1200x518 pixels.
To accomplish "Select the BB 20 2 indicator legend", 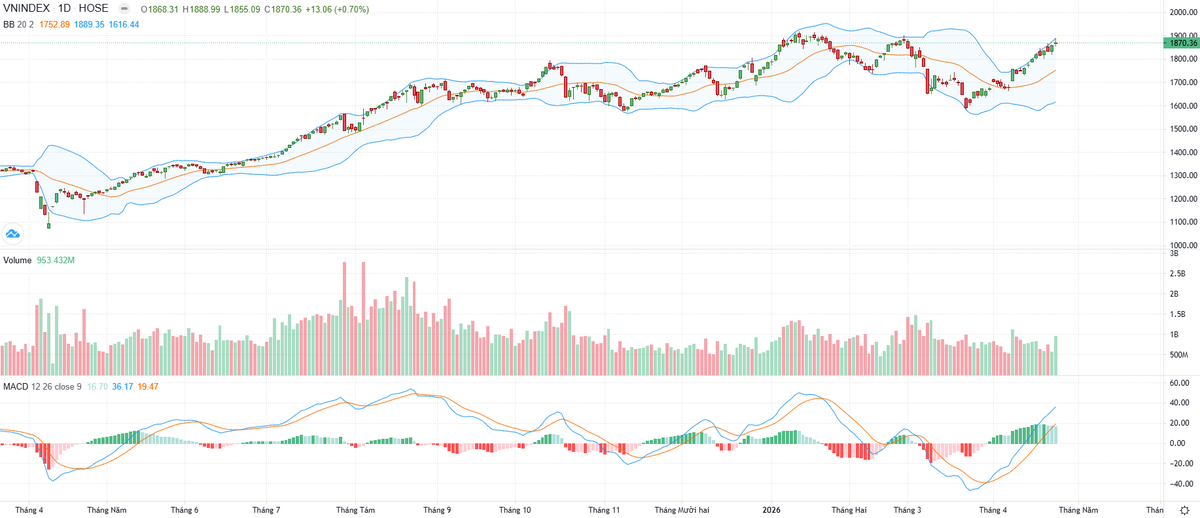I will point(16,23).
